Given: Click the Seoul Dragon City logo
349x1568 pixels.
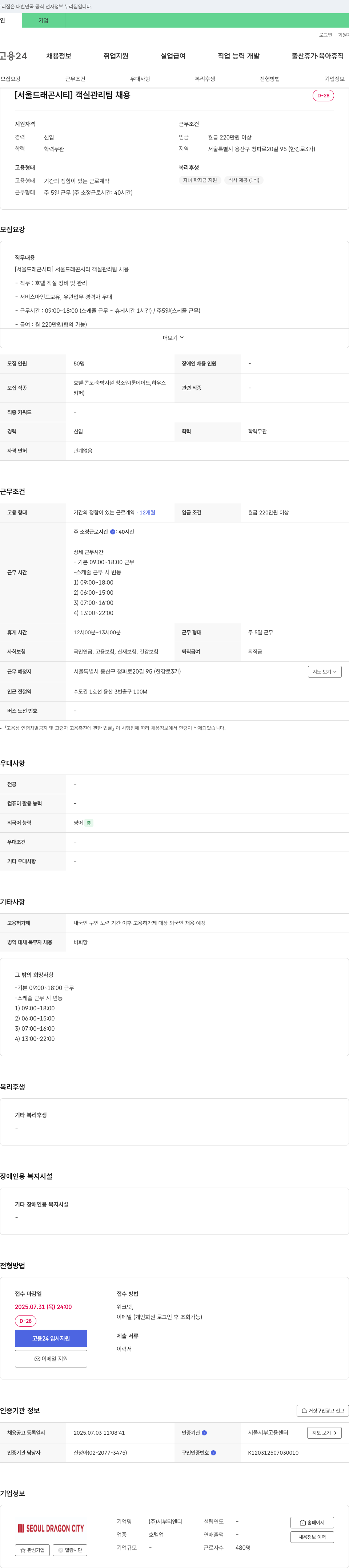Looking at the screenshot, I should tap(51, 1528).
